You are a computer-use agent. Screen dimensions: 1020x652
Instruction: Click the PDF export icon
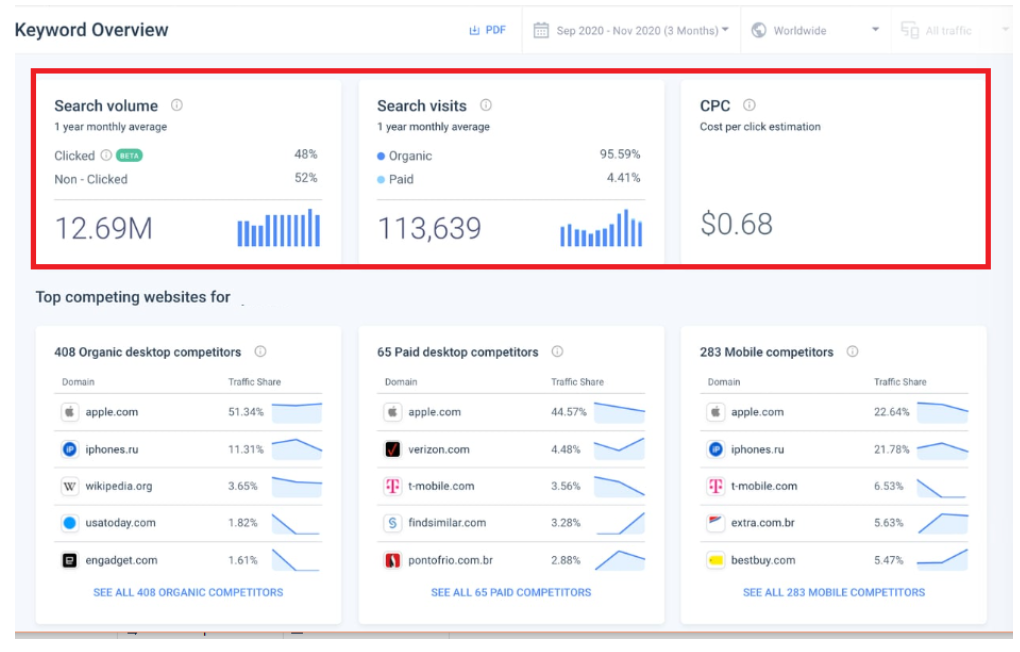pyautogui.click(x=474, y=30)
